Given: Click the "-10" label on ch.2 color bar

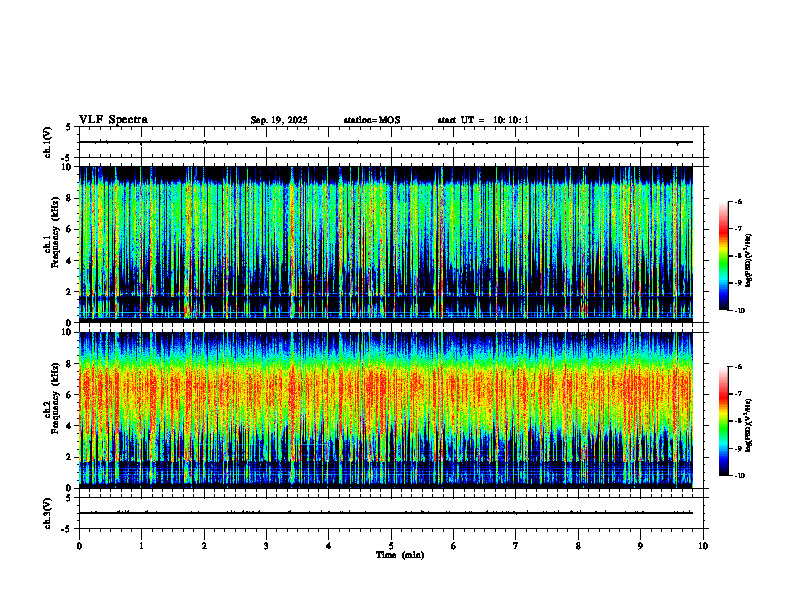Looking at the screenshot, I should pos(739,476).
